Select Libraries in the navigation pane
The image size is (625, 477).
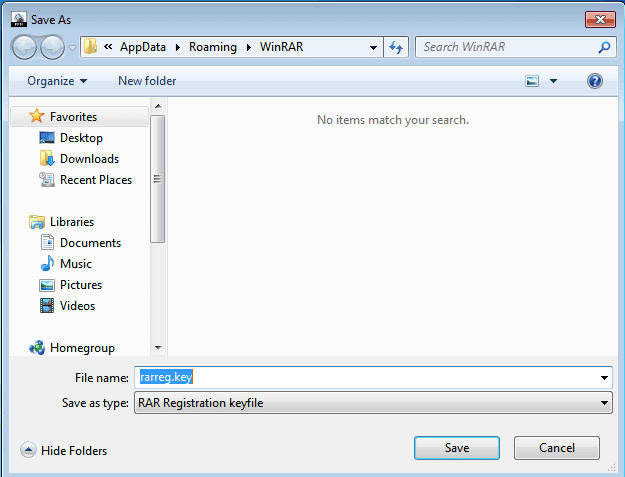72,222
